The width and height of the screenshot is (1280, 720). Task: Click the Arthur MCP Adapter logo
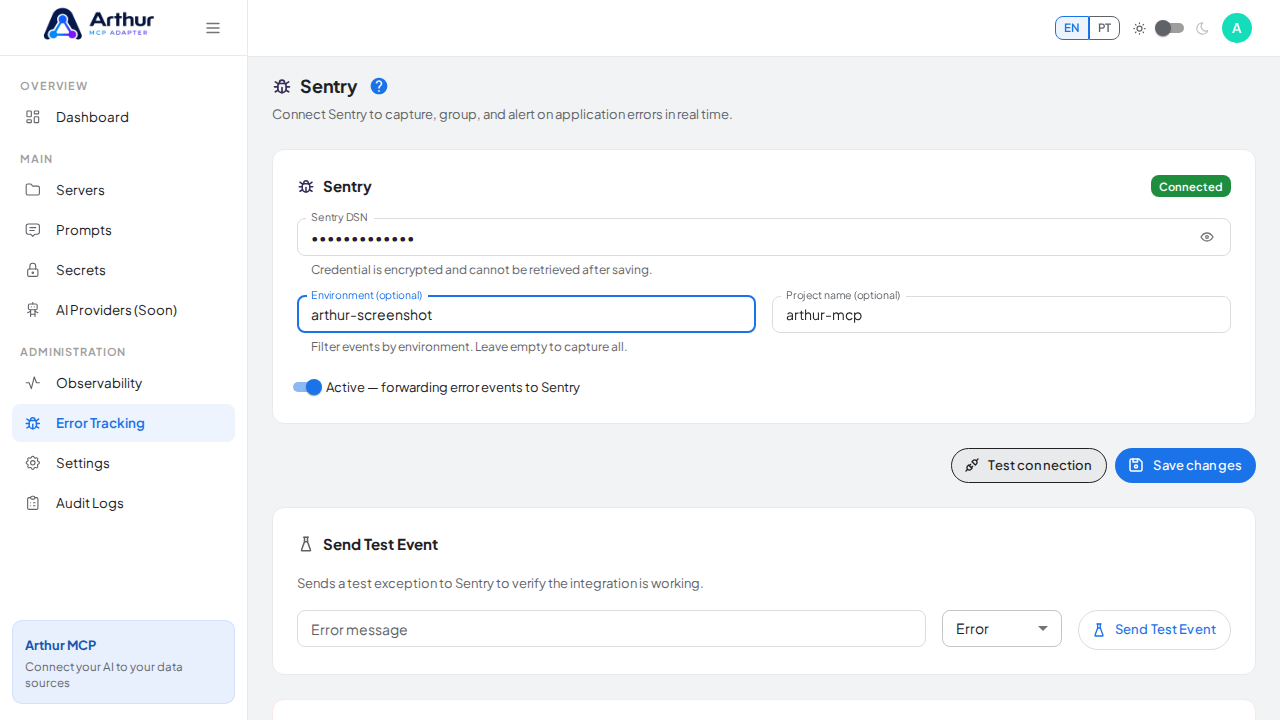click(99, 24)
